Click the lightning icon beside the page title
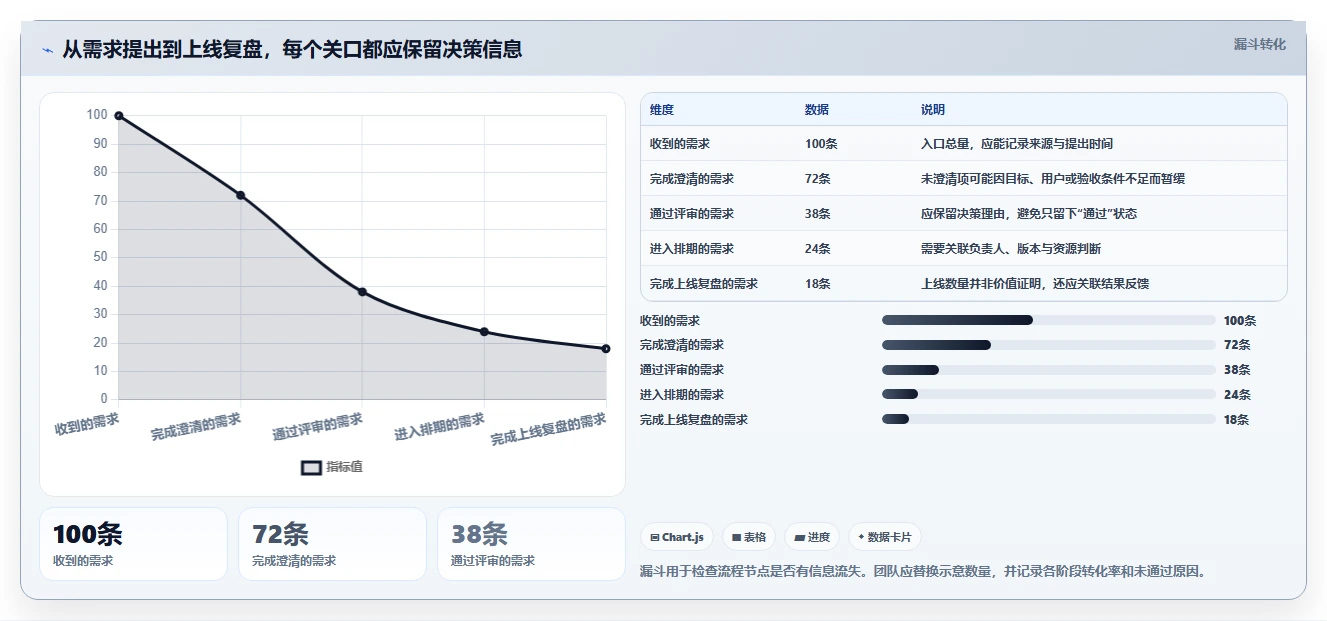This screenshot has width=1327, height=621. pyautogui.click(x=47, y=50)
